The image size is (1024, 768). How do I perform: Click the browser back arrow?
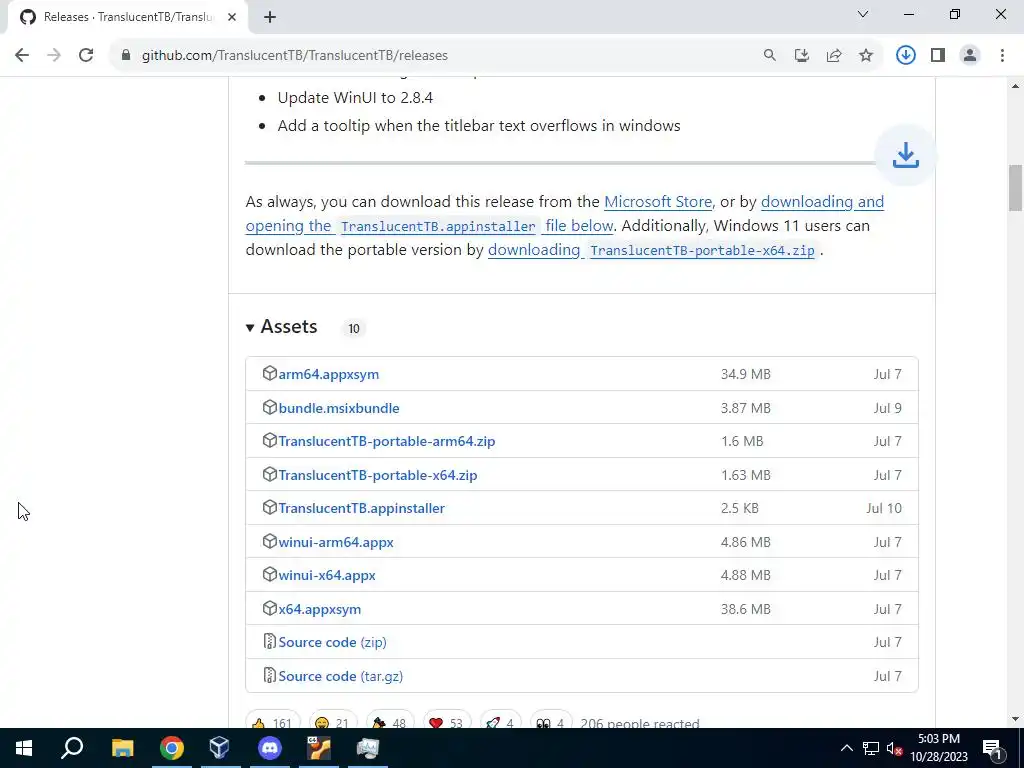click(22, 56)
